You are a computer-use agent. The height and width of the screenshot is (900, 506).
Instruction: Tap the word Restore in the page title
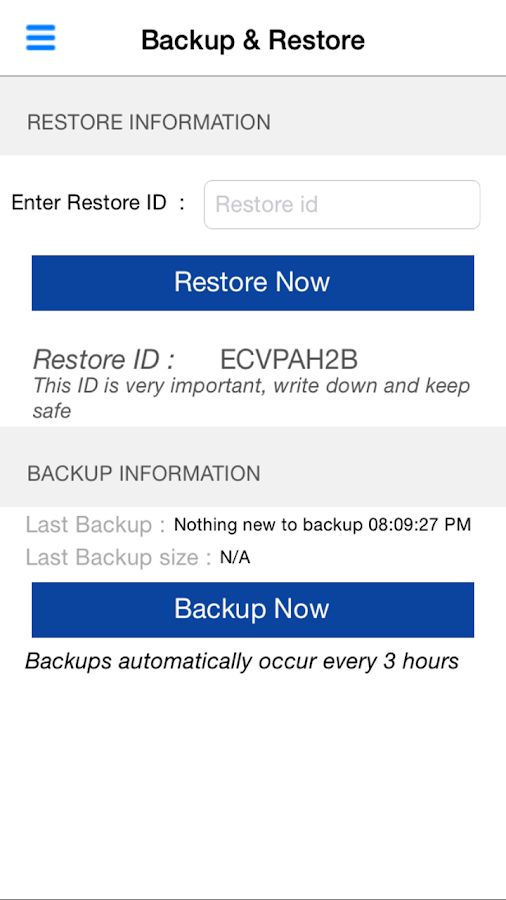click(x=317, y=40)
